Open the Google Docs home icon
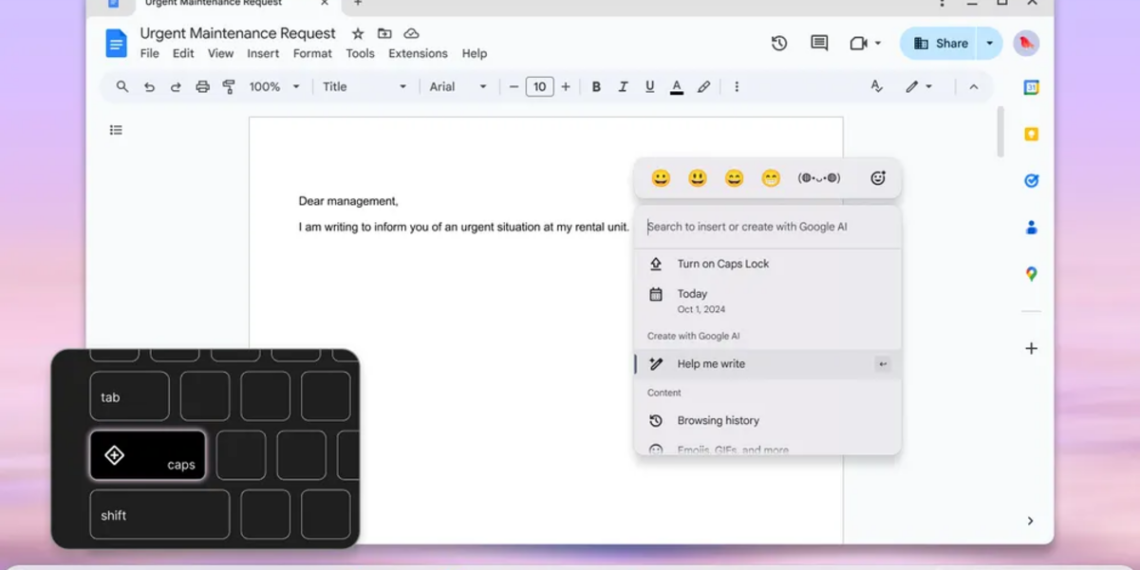The height and width of the screenshot is (570, 1140). coord(116,43)
